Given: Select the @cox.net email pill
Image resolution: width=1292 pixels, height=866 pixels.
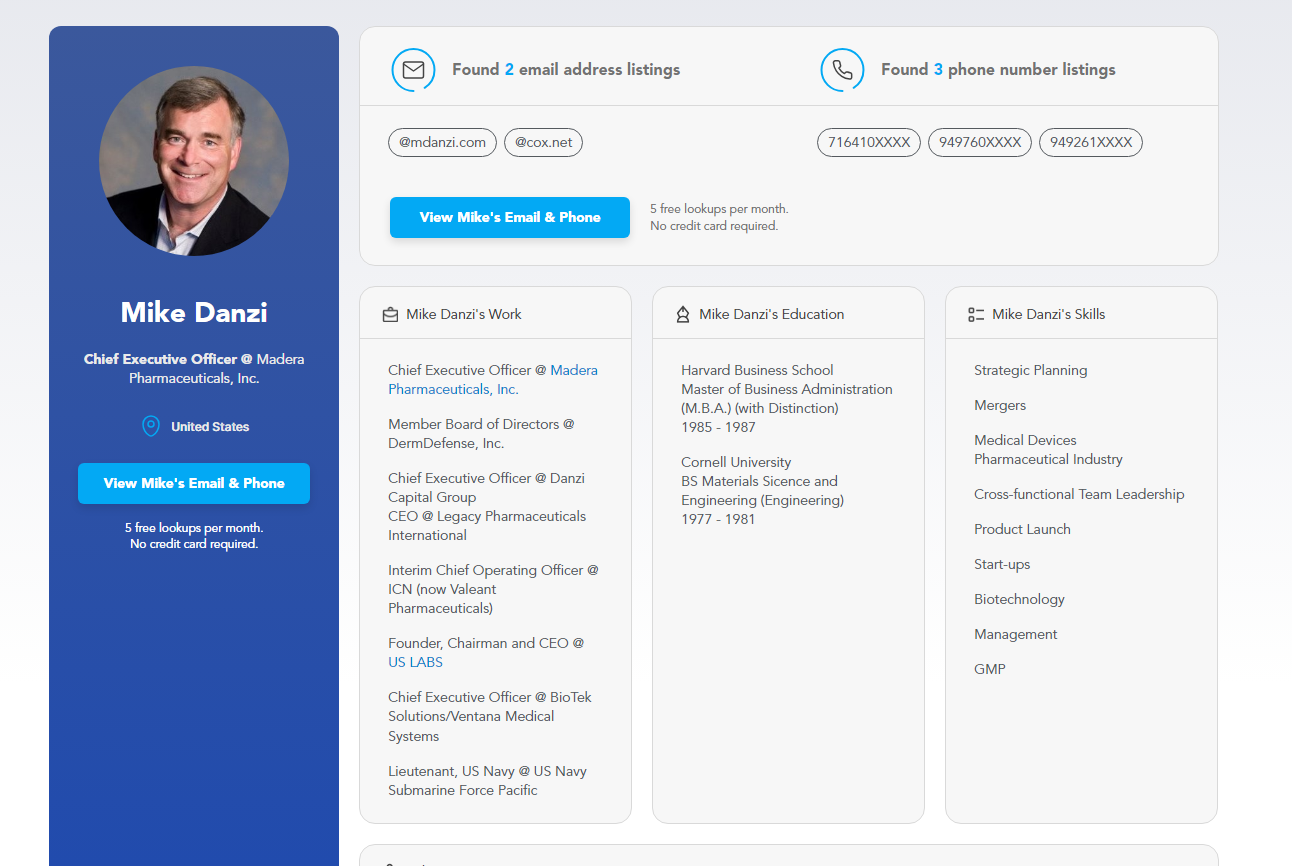Looking at the screenshot, I should pos(543,142).
